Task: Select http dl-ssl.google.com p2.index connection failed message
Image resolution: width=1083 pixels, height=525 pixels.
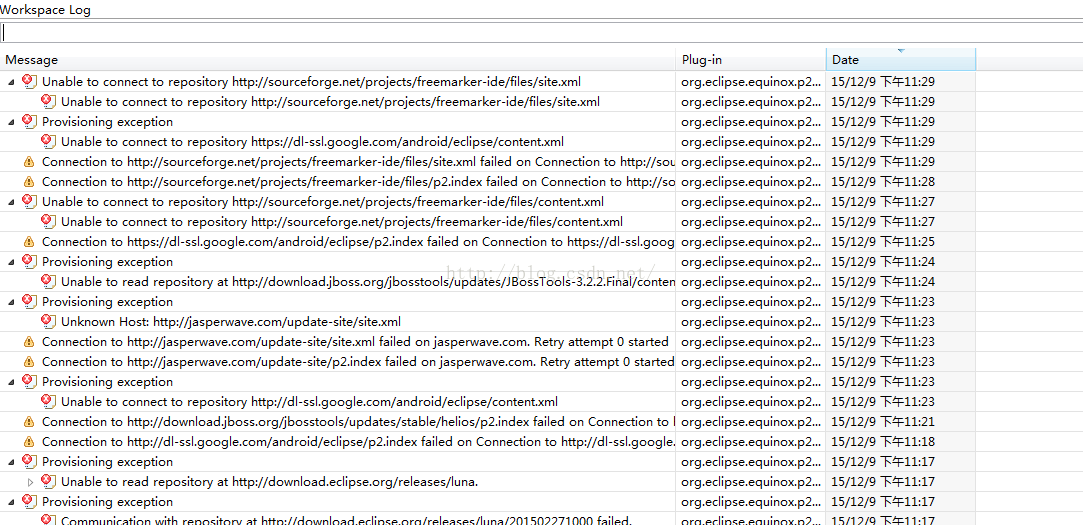Action: [x=358, y=442]
